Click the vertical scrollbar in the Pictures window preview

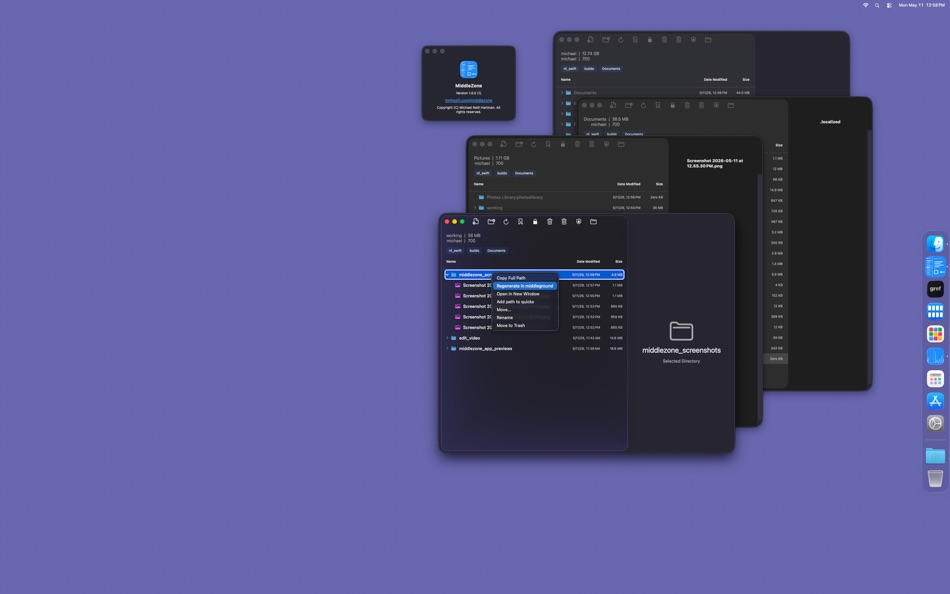click(x=759, y=297)
